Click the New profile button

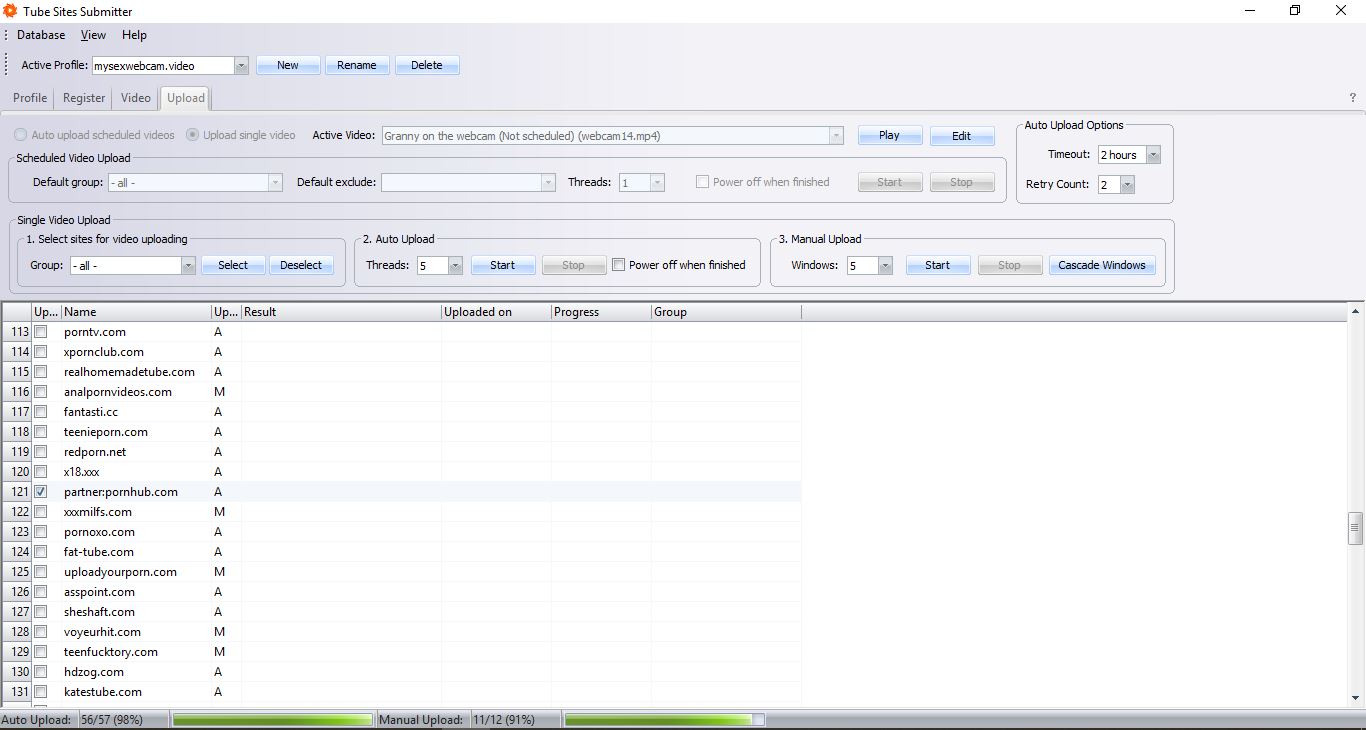(x=288, y=65)
